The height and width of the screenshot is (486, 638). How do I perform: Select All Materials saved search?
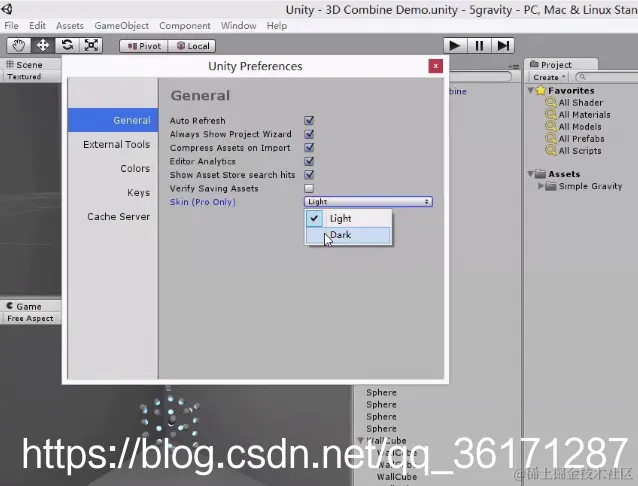(x=584, y=114)
